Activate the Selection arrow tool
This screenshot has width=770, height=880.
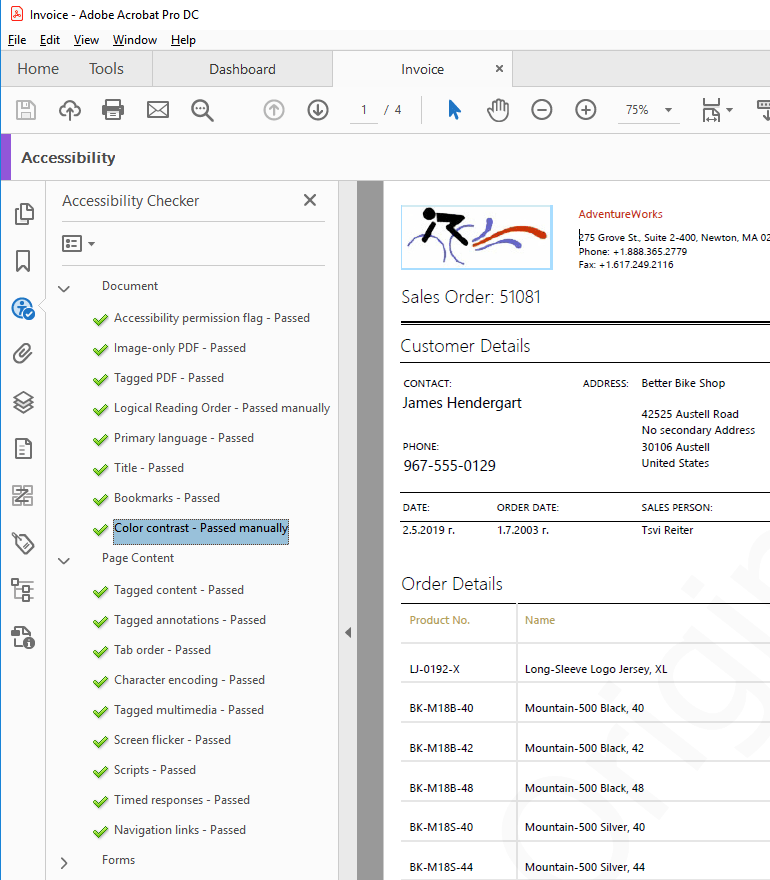coord(454,110)
